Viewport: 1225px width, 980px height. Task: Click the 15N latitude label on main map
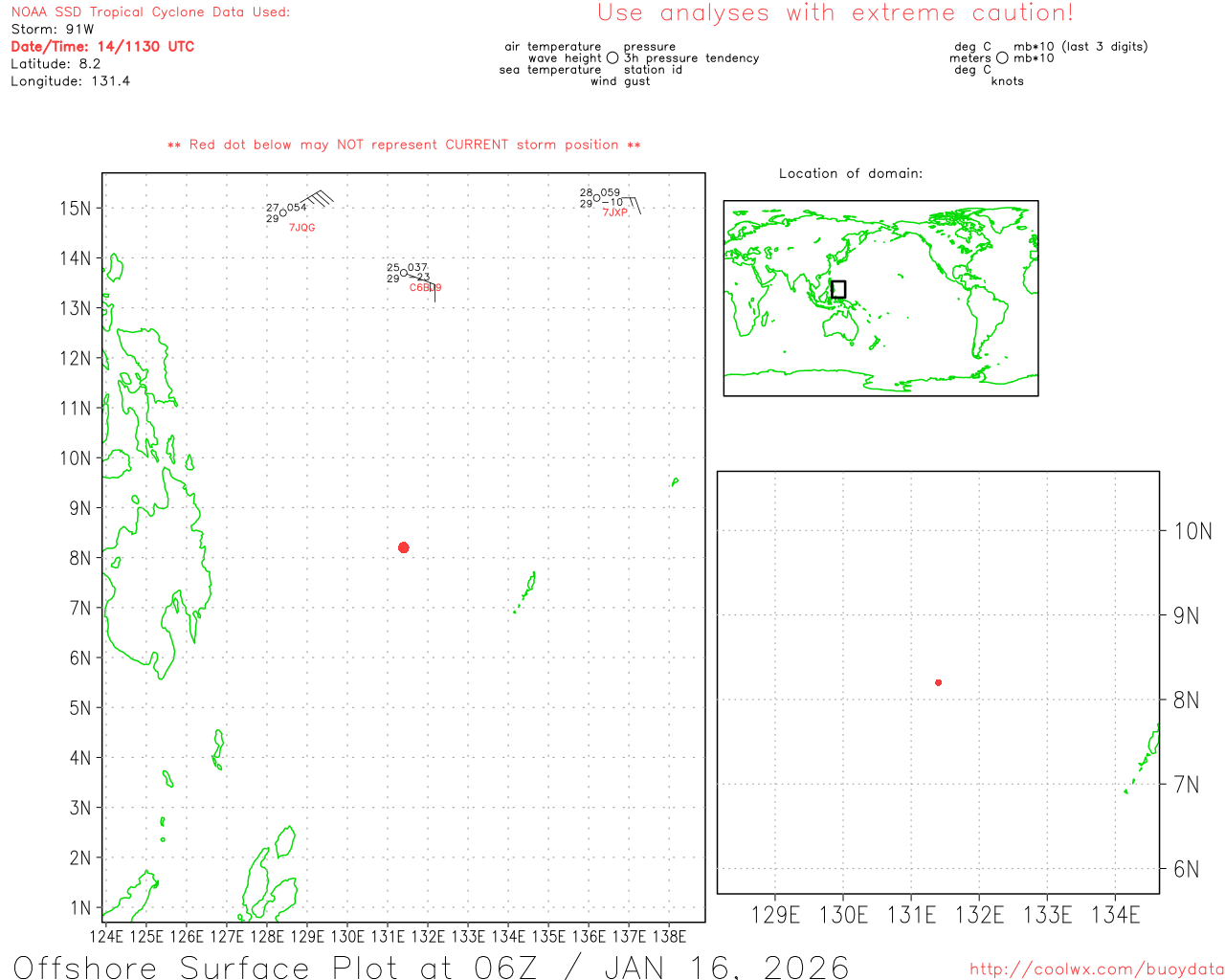tap(75, 209)
